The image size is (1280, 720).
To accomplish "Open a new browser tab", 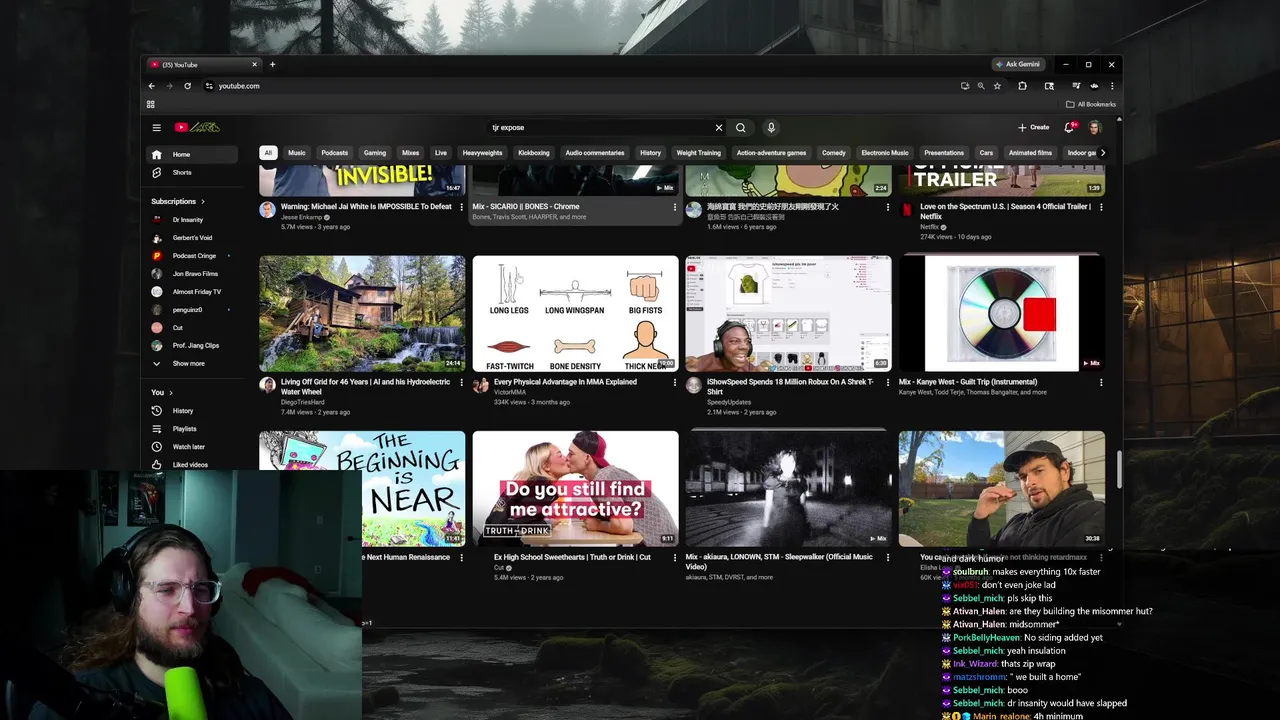I will 272,64.
